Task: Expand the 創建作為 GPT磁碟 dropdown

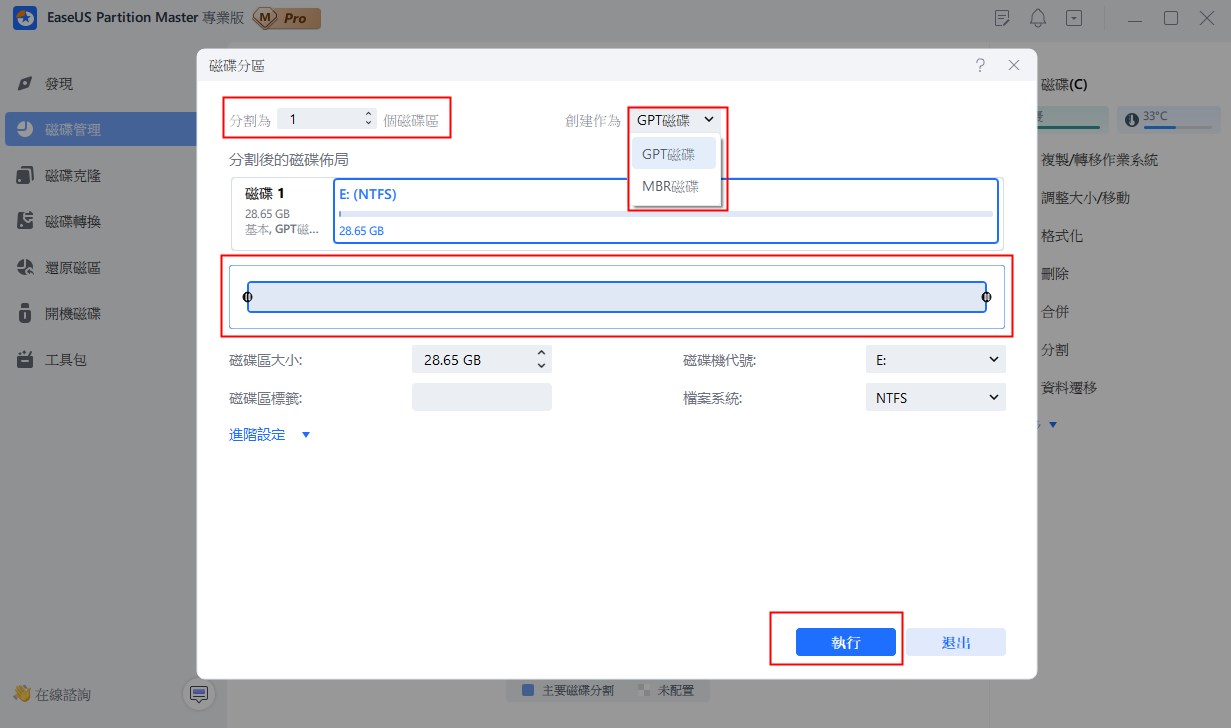Action: point(676,120)
